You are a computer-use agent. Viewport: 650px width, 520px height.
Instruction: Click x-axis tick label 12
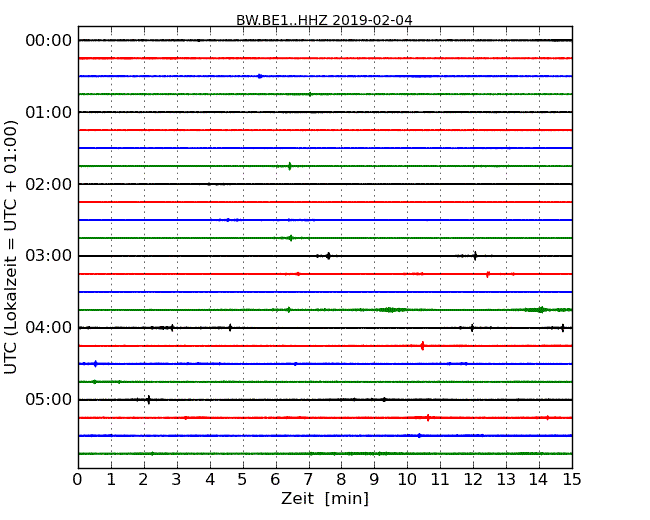pyautogui.click(x=473, y=480)
